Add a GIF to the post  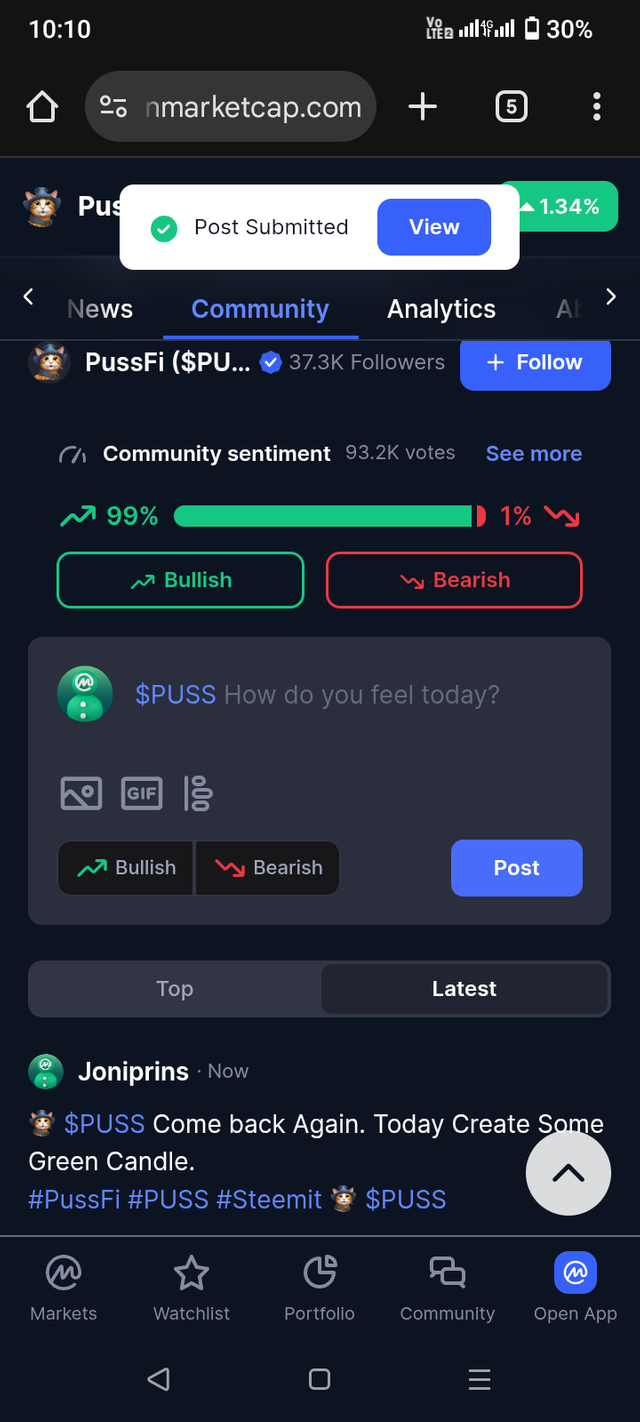pos(142,793)
